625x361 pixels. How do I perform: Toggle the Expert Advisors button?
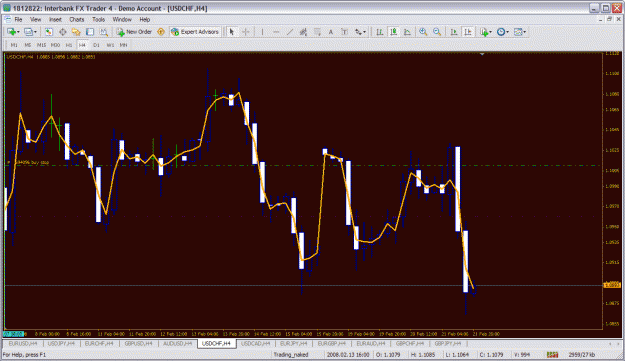coord(195,32)
